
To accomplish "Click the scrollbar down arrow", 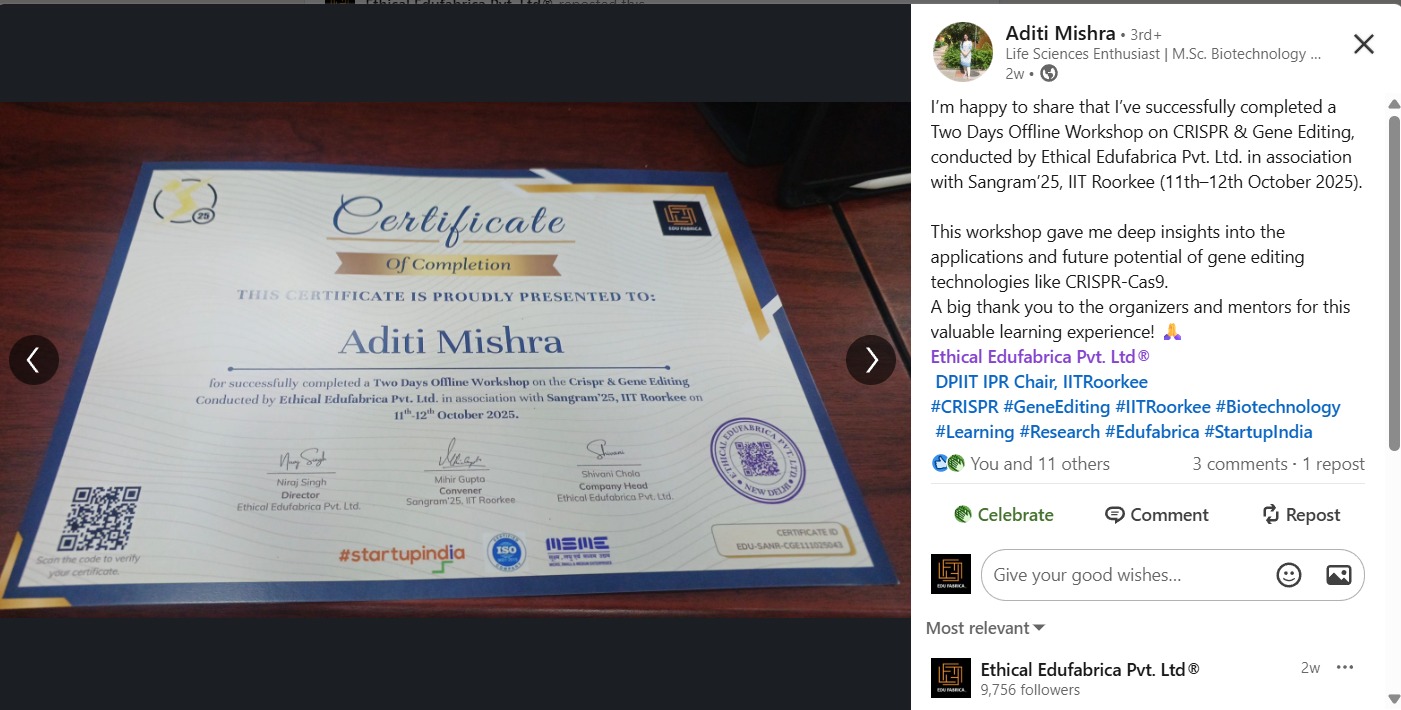I will [1394, 699].
